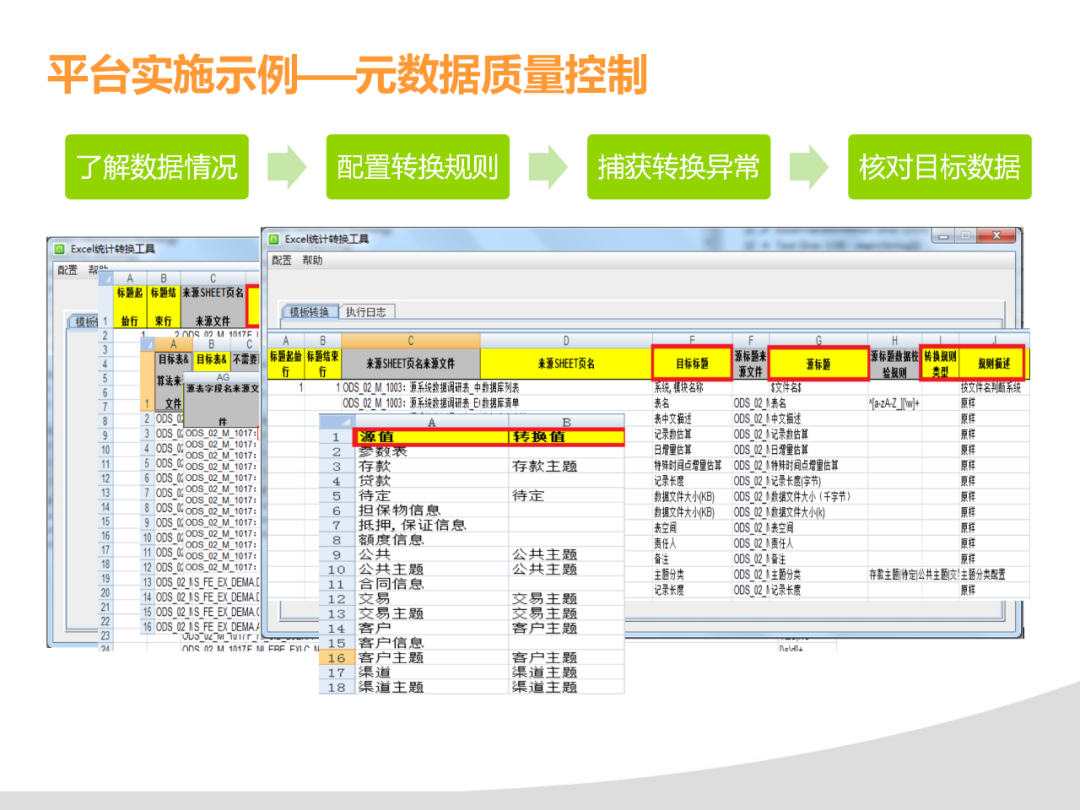Select the 额度信息 cell

pyautogui.click(x=431, y=539)
